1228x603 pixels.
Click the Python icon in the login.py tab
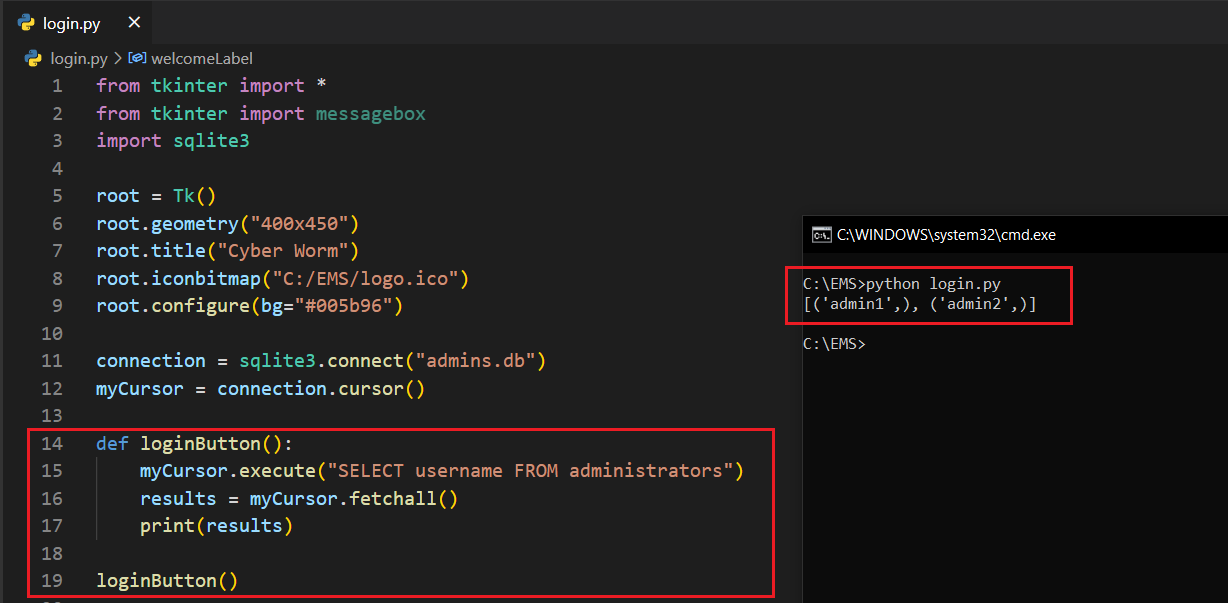tap(27, 22)
